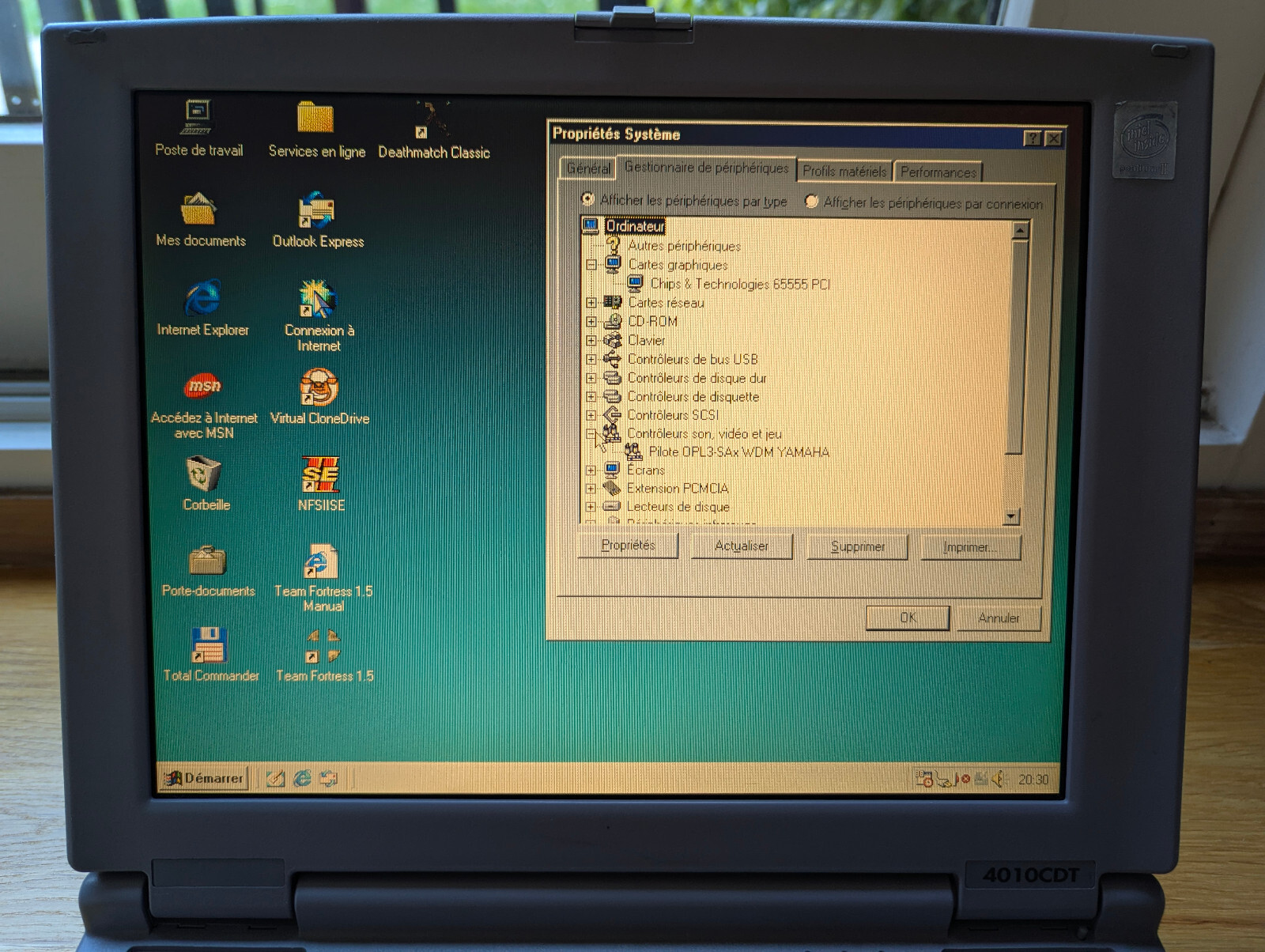Switch to the Gestionnaire de périphériques tab

(706, 167)
